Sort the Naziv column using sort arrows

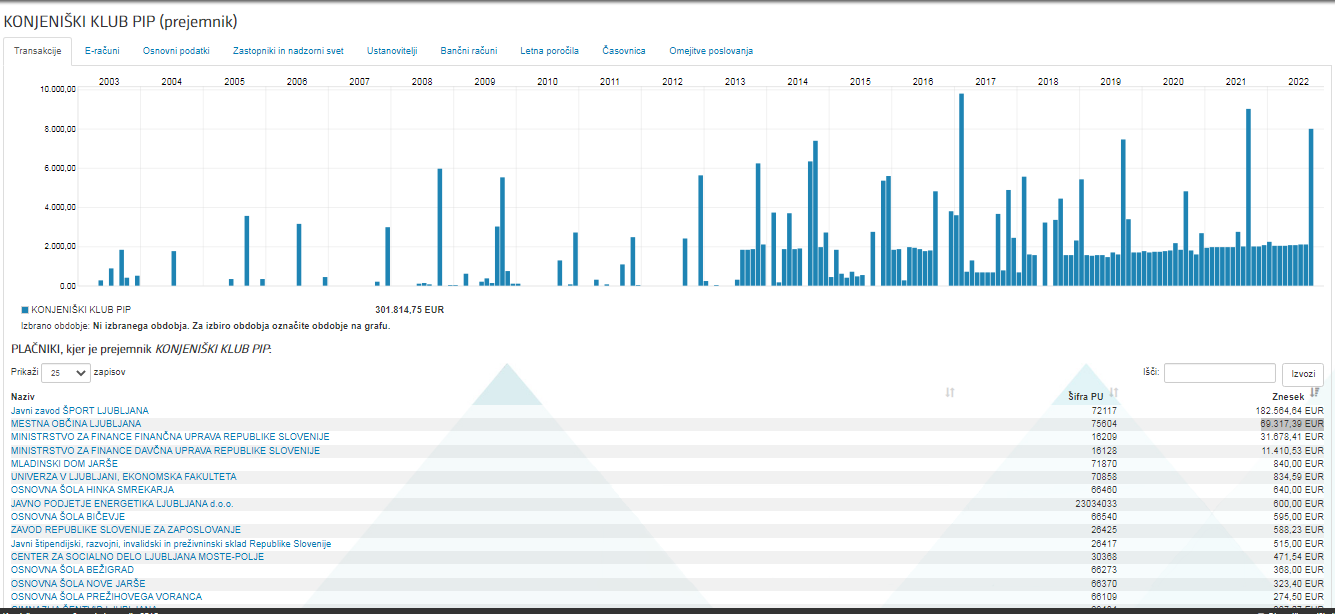tap(950, 392)
